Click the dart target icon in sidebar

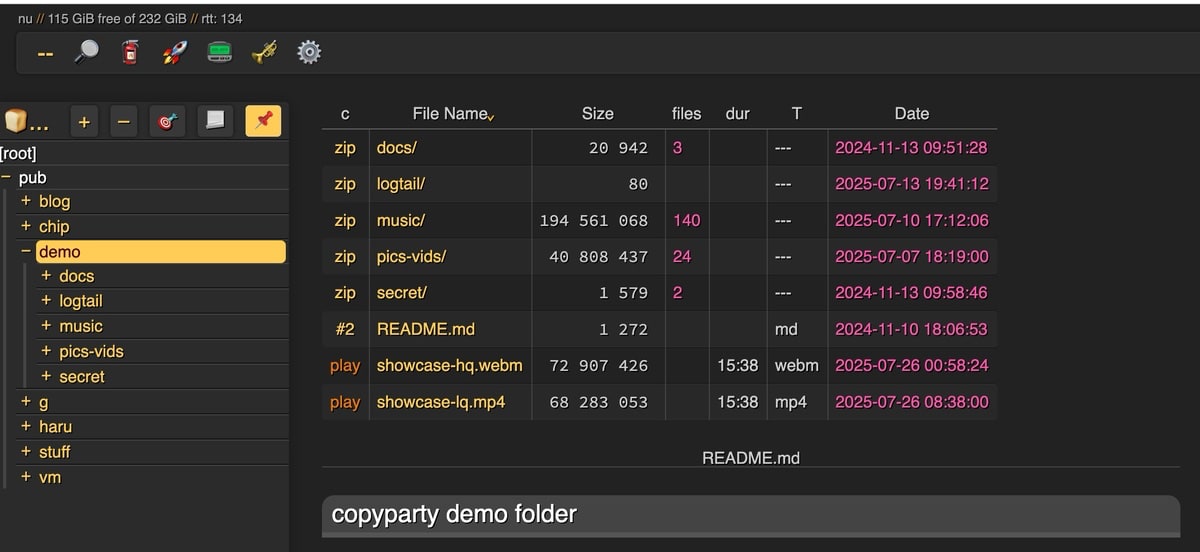166,121
